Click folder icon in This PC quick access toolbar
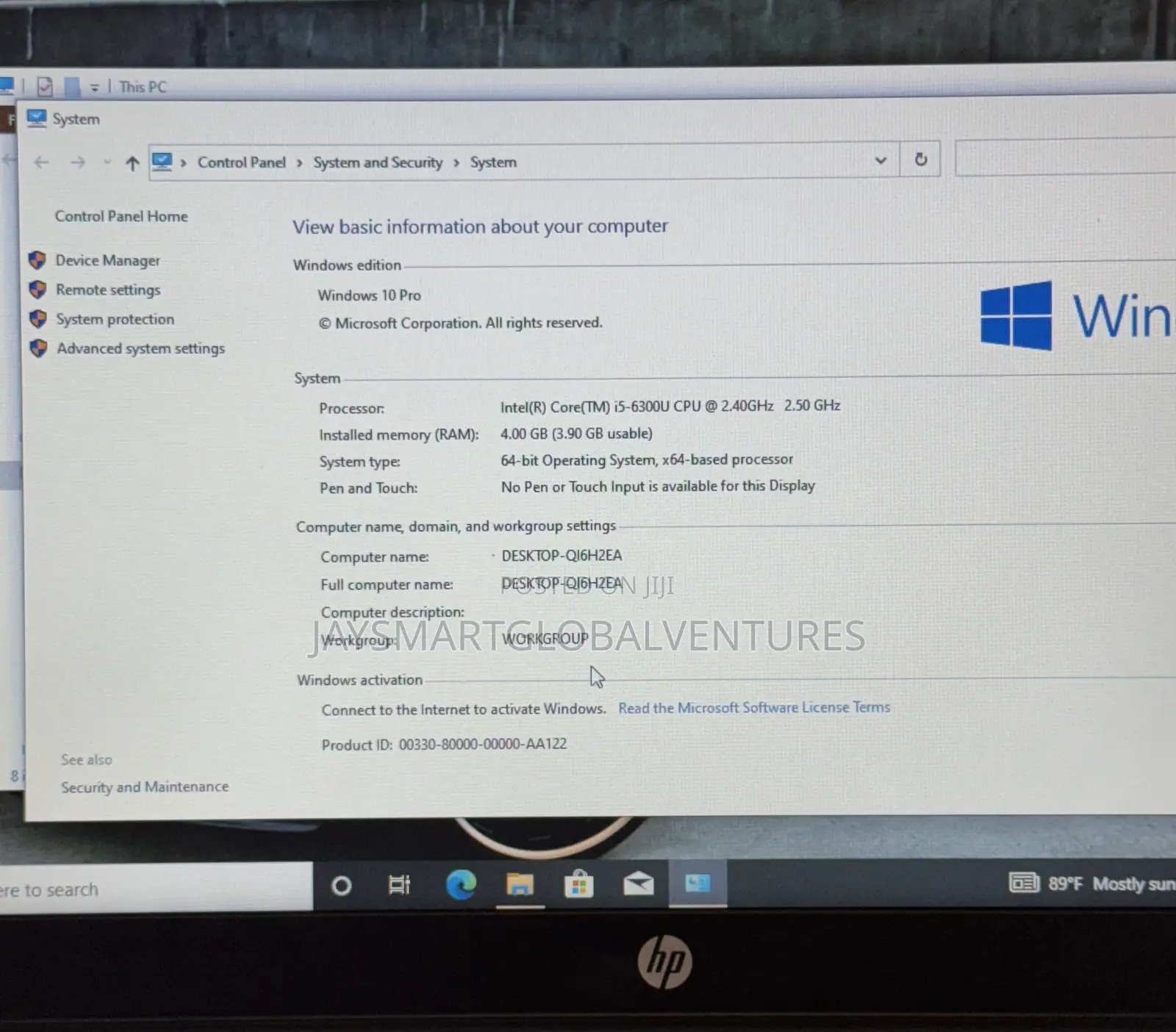This screenshot has width=1176, height=1032. [x=72, y=87]
